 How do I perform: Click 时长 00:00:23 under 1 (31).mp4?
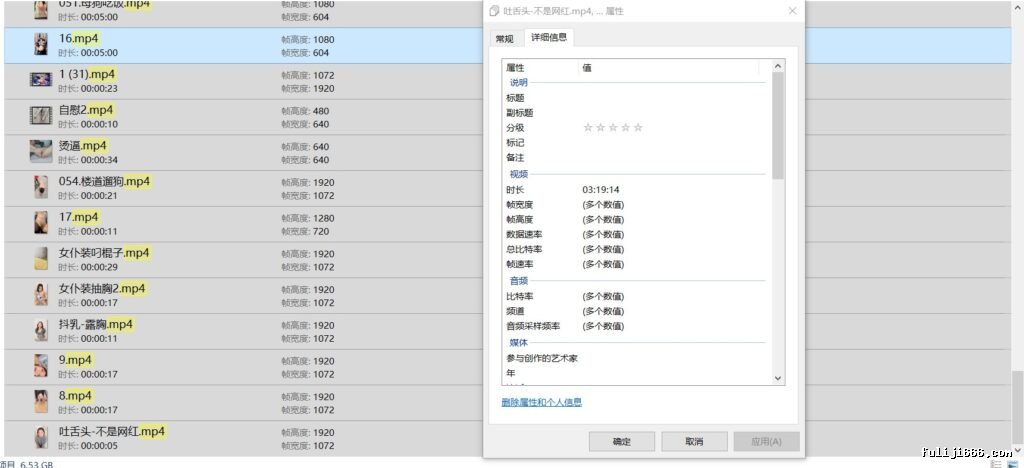[x=88, y=89]
